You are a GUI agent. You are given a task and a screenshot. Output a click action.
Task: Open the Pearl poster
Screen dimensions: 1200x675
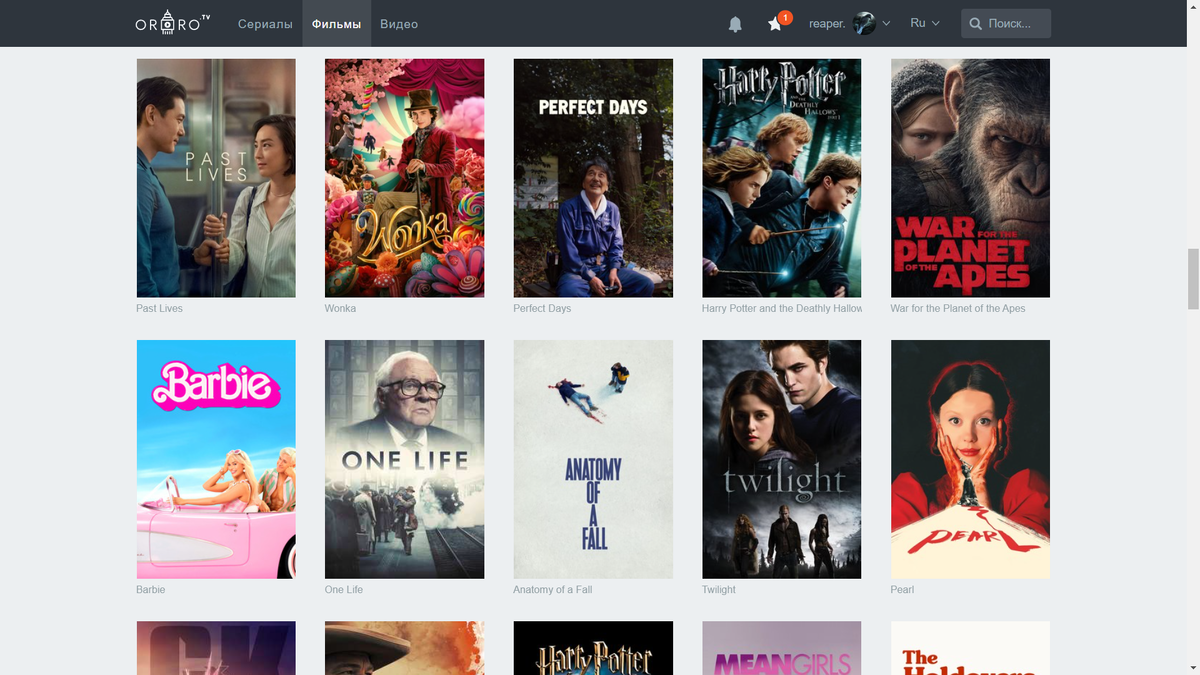pyautogui.click(x=970, y=459)
